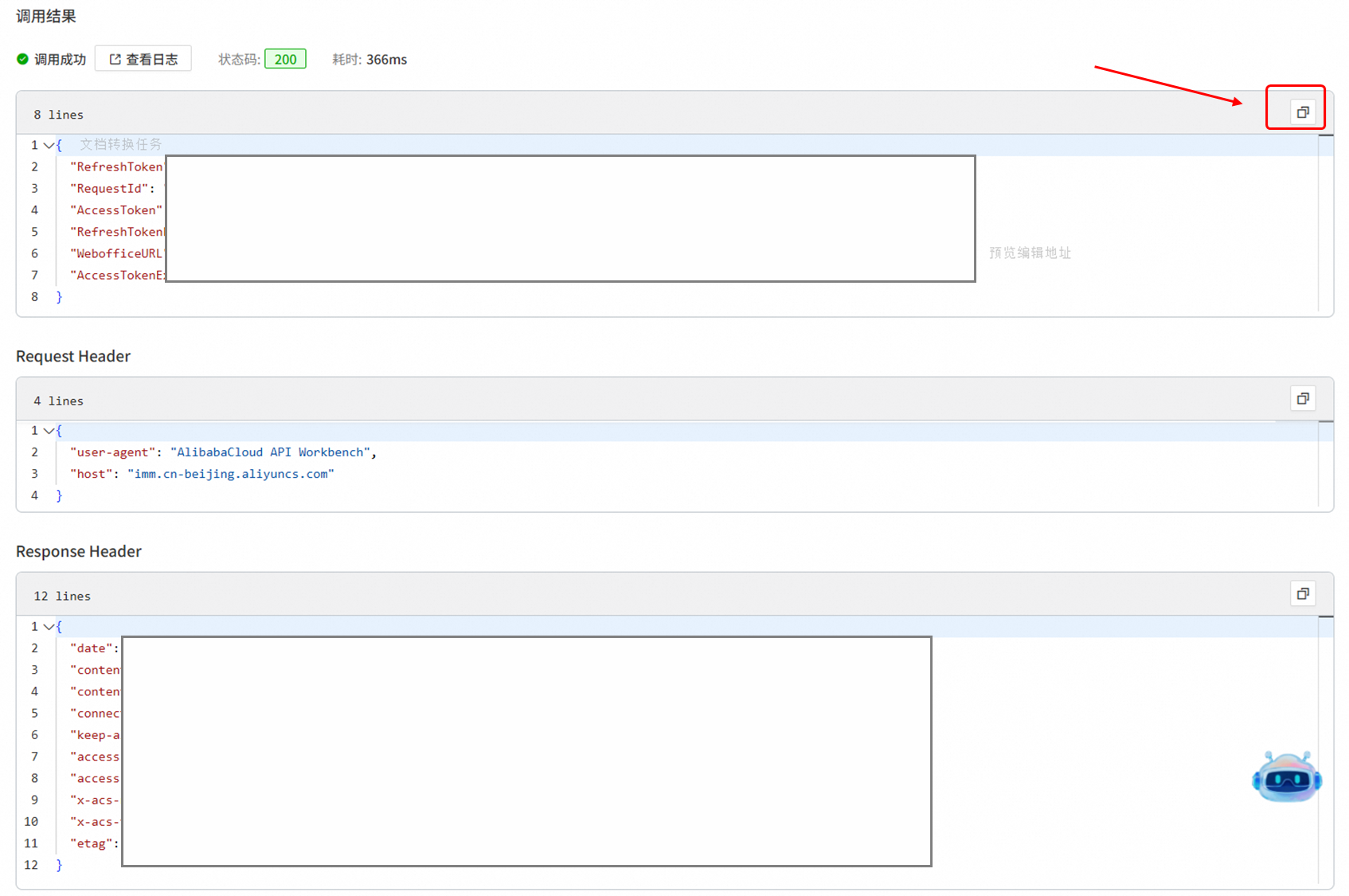Click the 4 lines label in Request Header
The width and height of the screenshot is (1349, 896).
pyautogui.click(x=58, y=401)
